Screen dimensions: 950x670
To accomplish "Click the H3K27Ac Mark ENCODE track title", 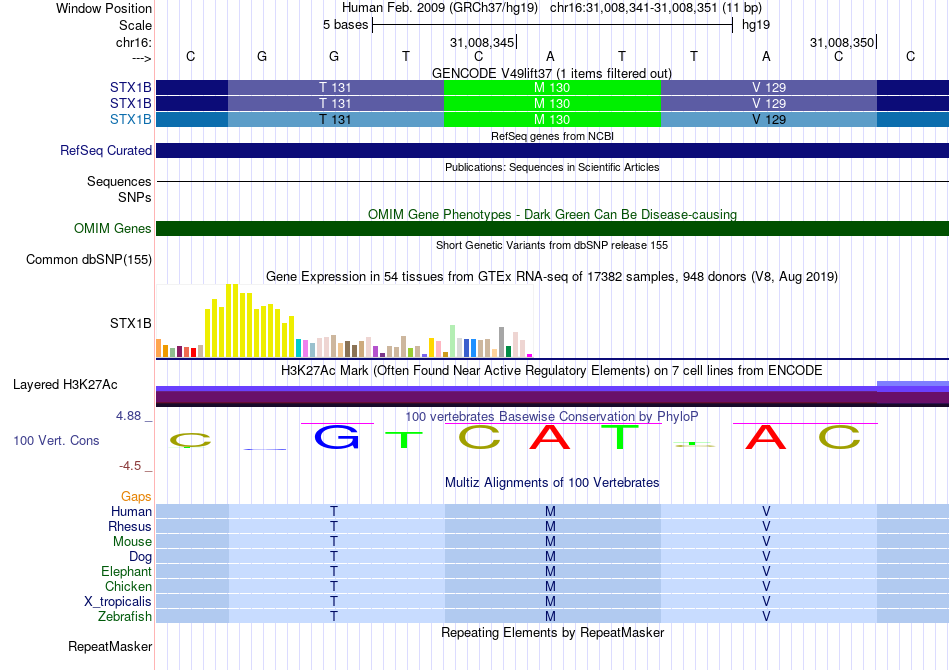I will click(x=552, y=371).
